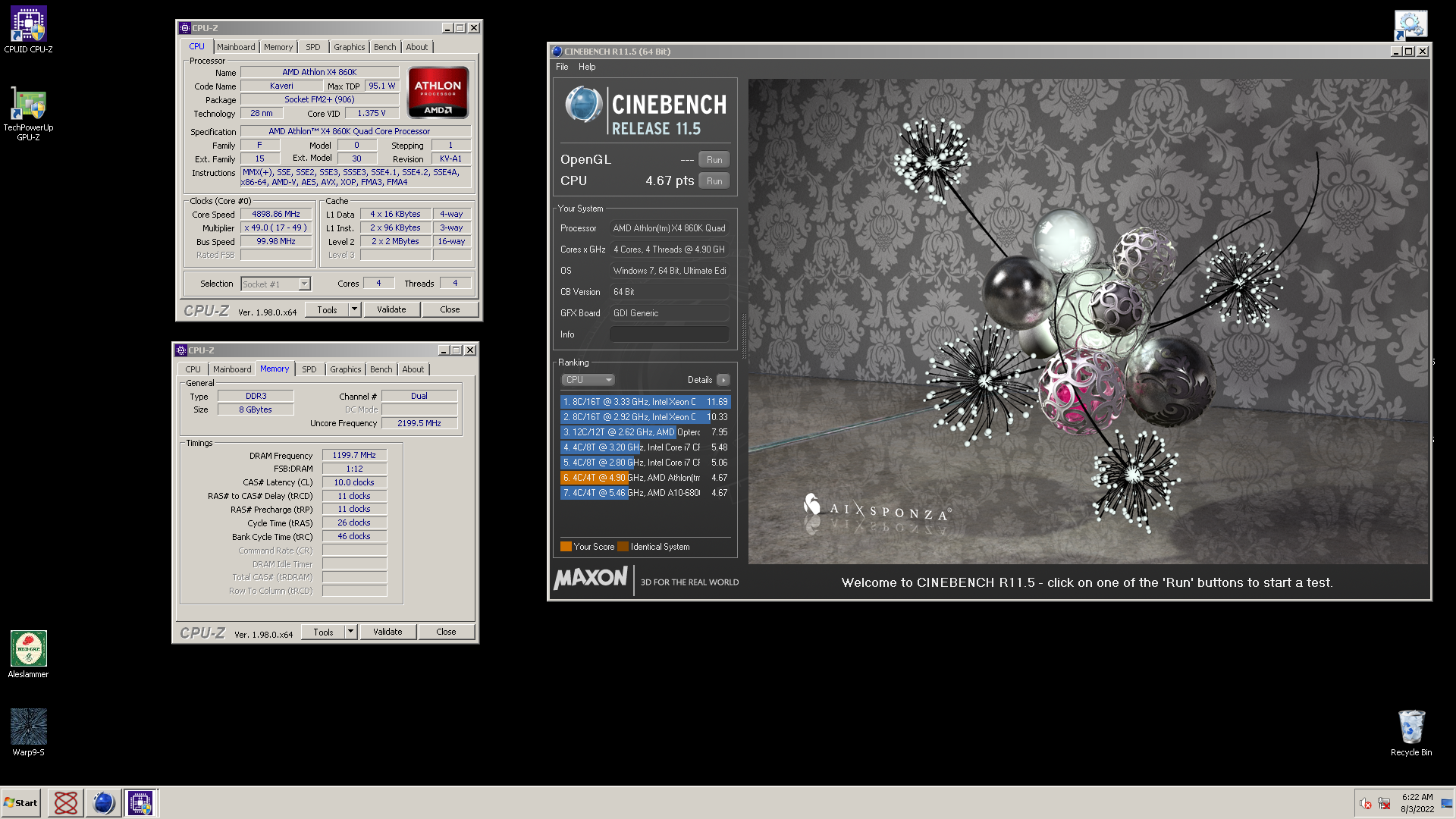This screenshot has height=819, width=1456.
Task: Open the CPUID CPU-Z desktop icon
Action: click(28, 30)
